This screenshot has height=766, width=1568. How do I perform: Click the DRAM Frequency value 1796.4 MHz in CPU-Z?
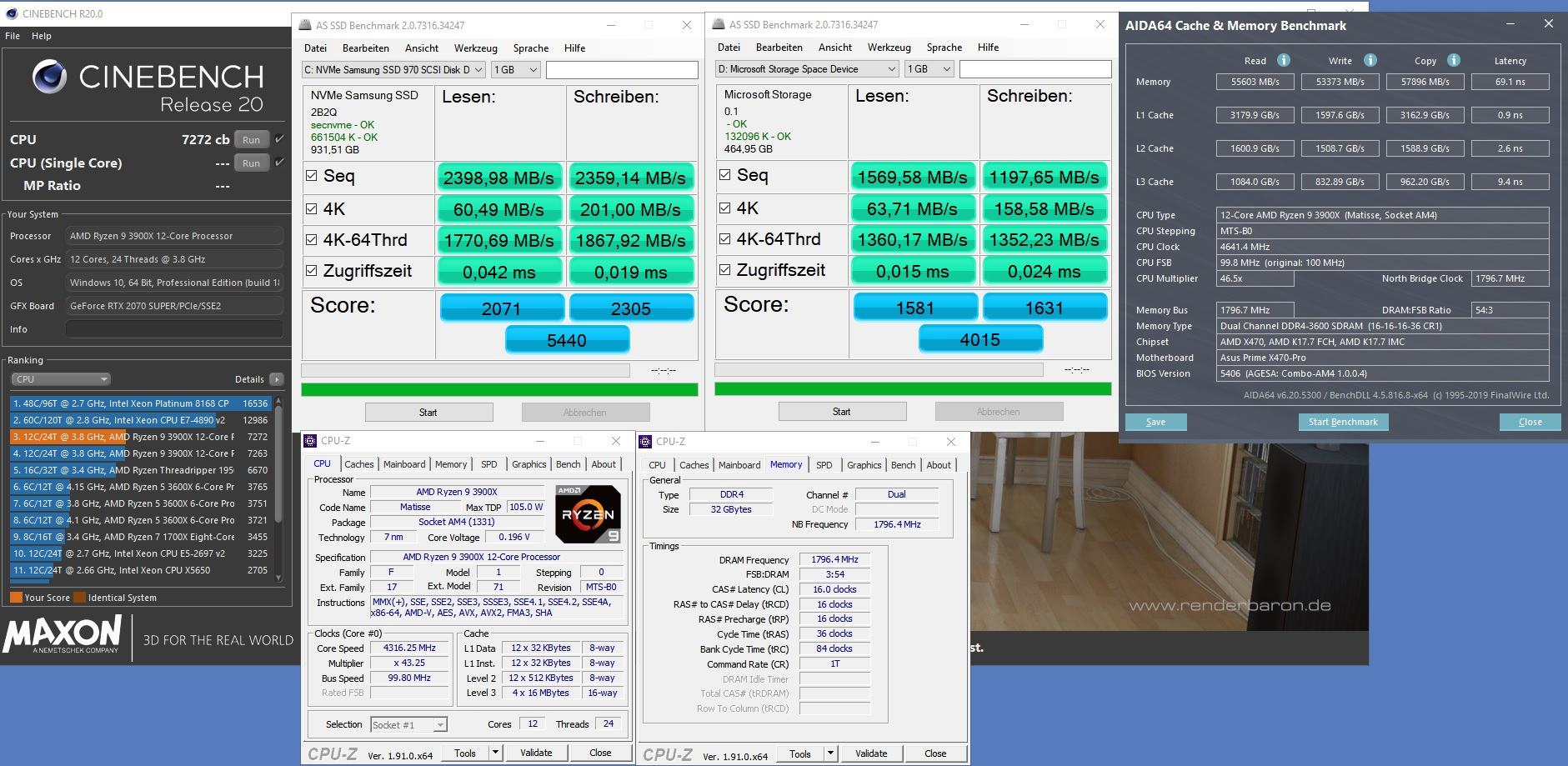coord(834,559)
